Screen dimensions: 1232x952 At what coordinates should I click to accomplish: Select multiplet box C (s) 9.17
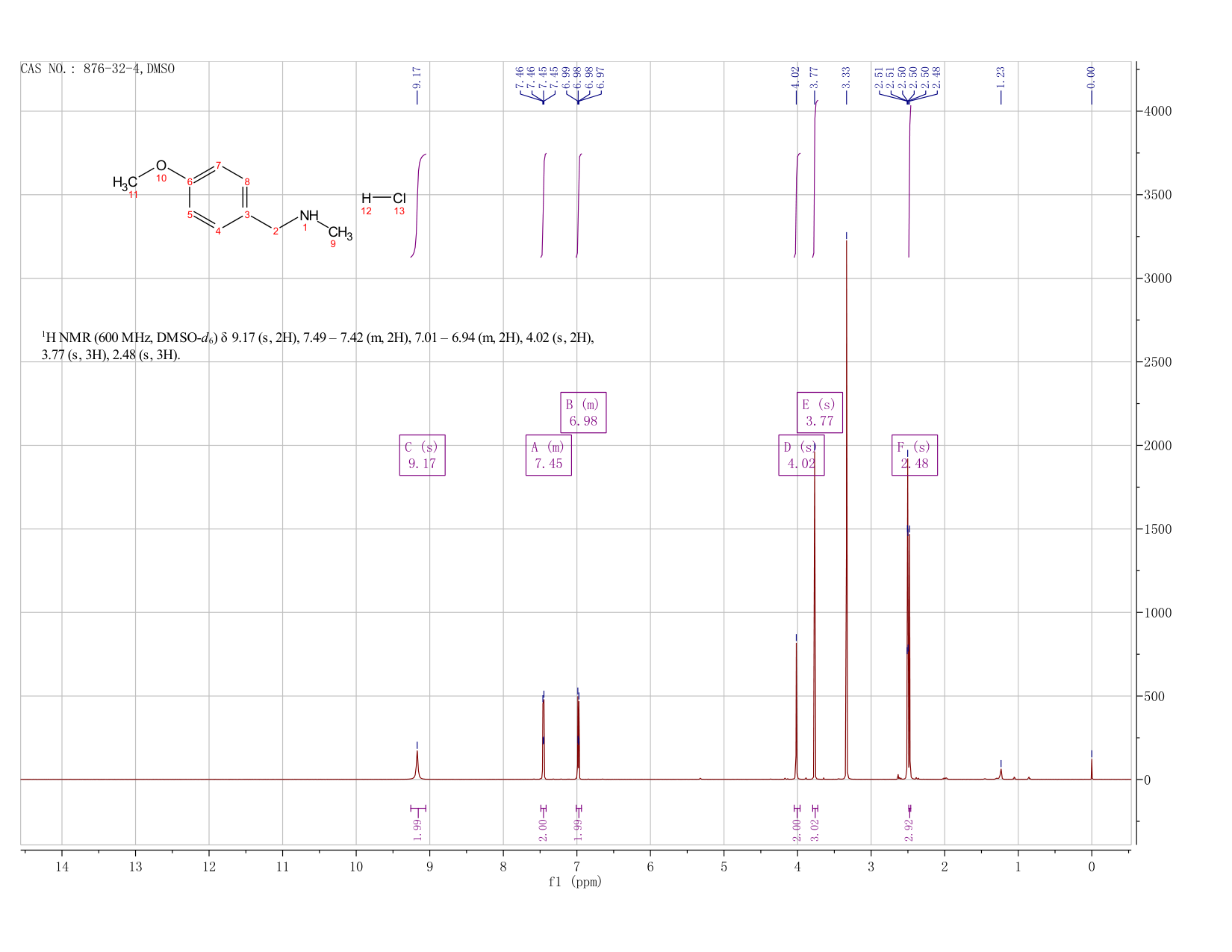[423, 455]
